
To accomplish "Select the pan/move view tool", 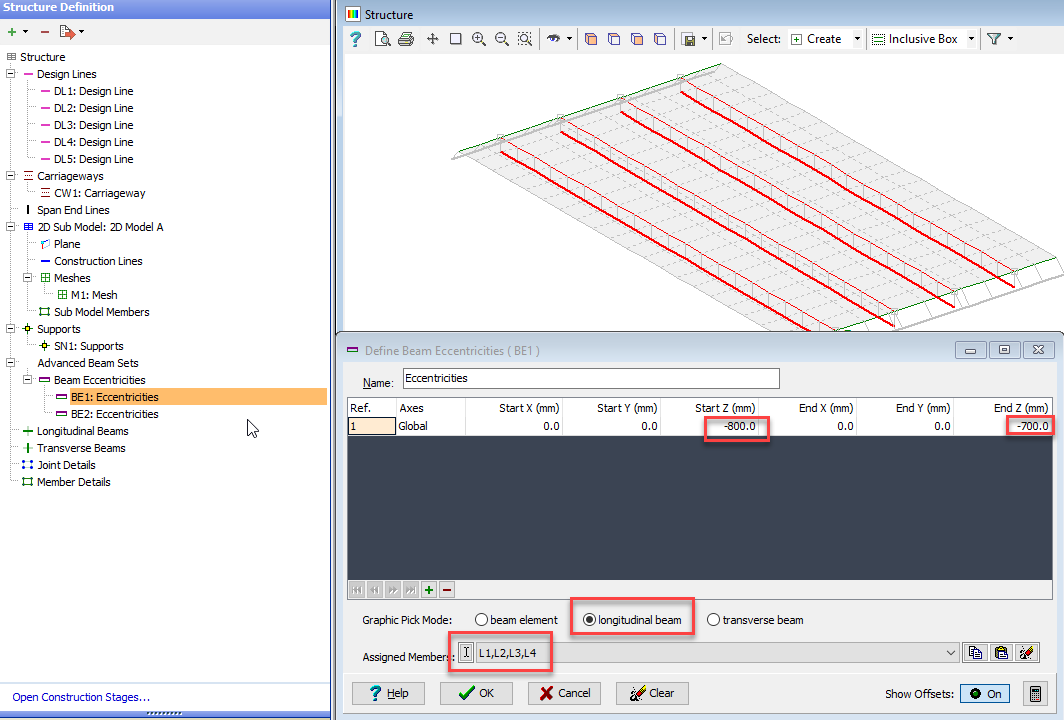I will (433, 38).
